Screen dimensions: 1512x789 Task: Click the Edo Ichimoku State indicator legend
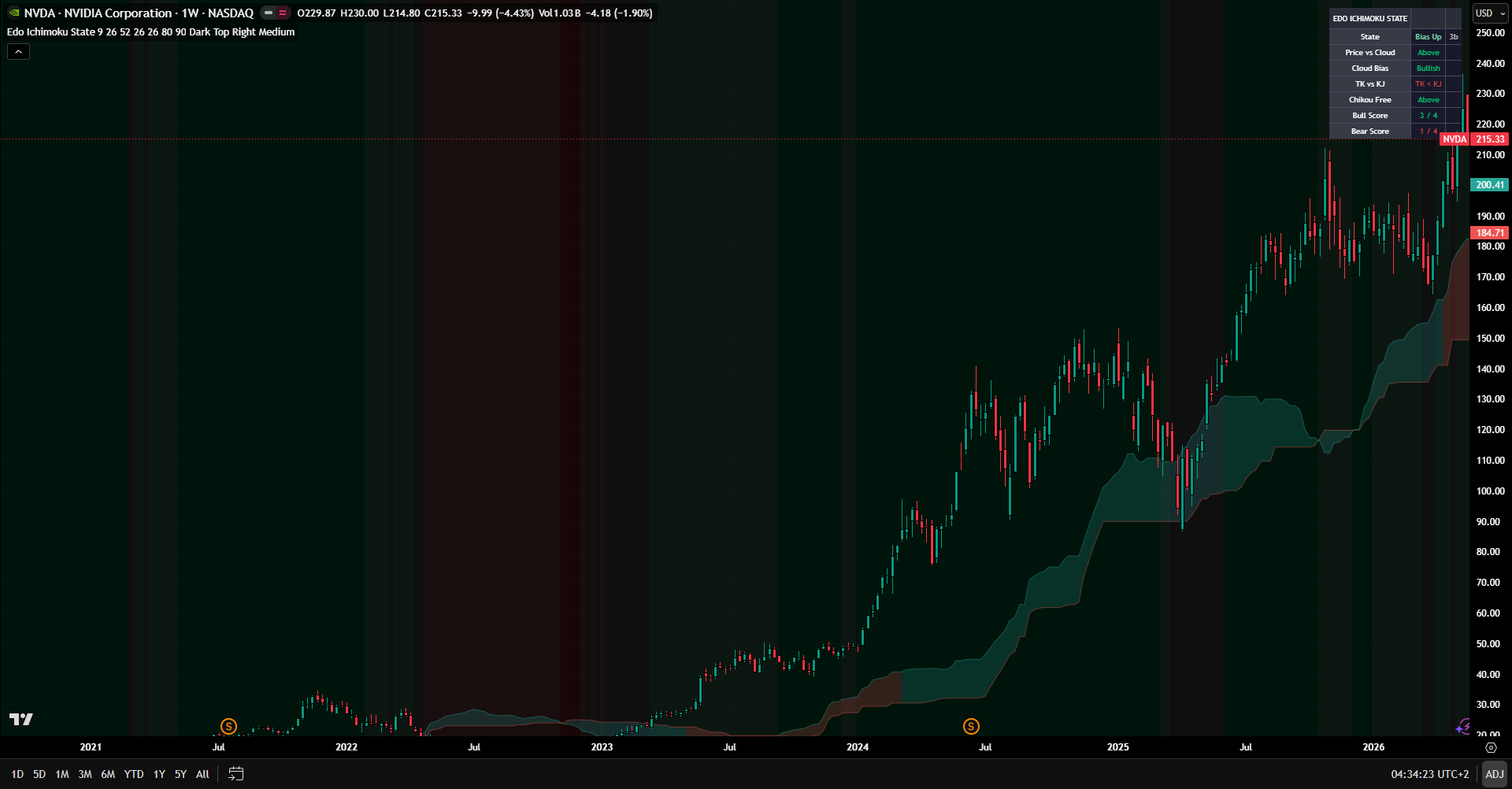pos(150,31)
